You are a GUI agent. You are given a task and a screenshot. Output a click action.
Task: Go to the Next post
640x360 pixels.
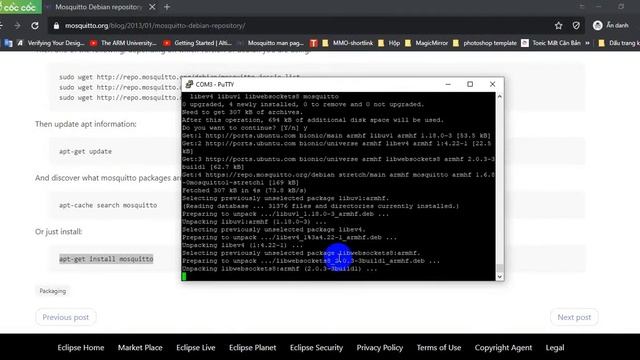click(x=574, y=317)
